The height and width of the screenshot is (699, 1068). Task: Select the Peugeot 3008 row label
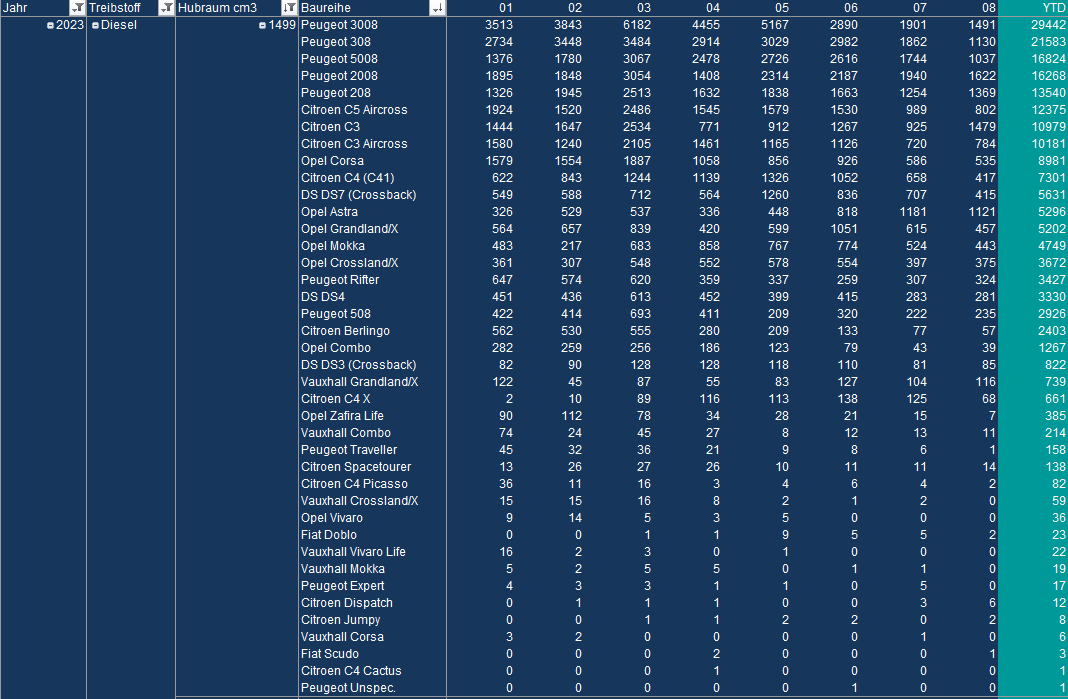[x=339, y=25]
